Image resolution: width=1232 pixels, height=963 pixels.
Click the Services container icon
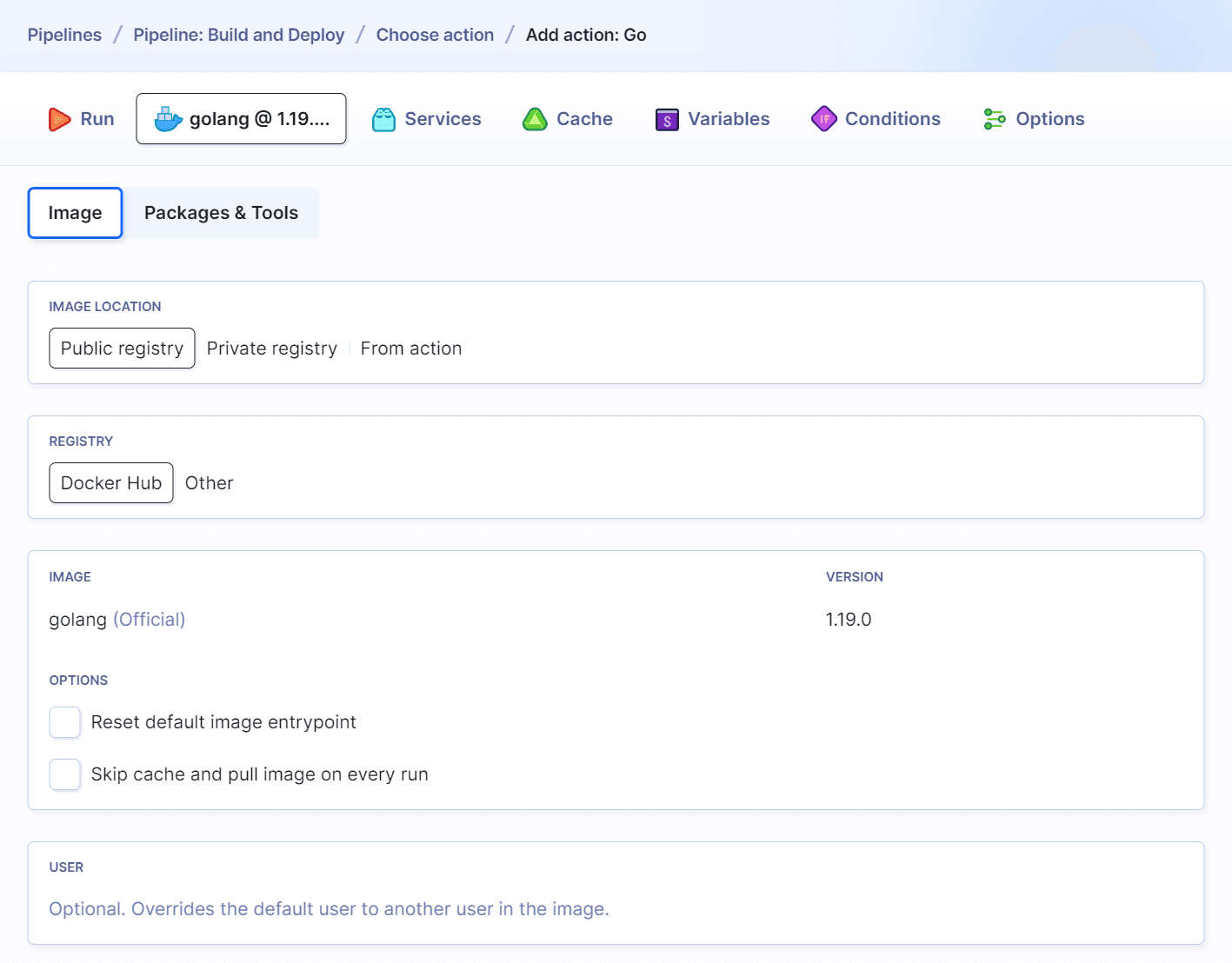pos(383,119)
